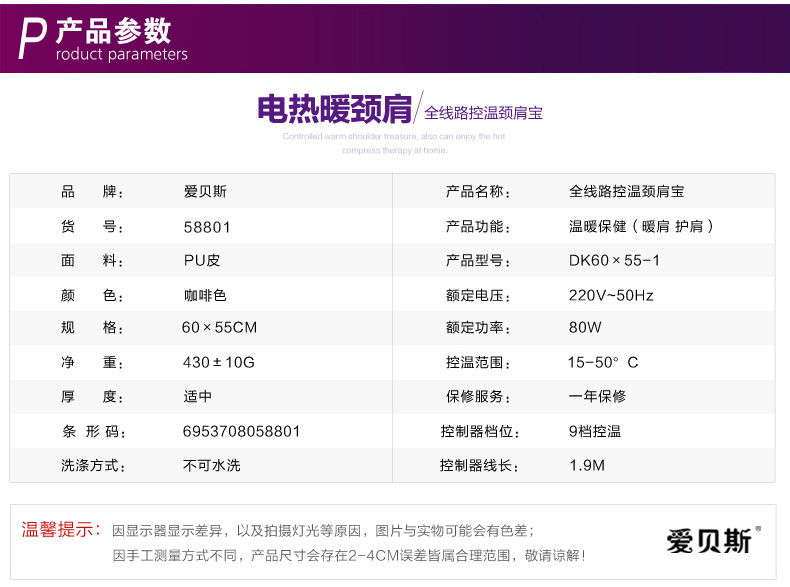The width and height of the screenshot is (790, 587).
Task: Click the rated power value 80W
Action: click(585, 328)
